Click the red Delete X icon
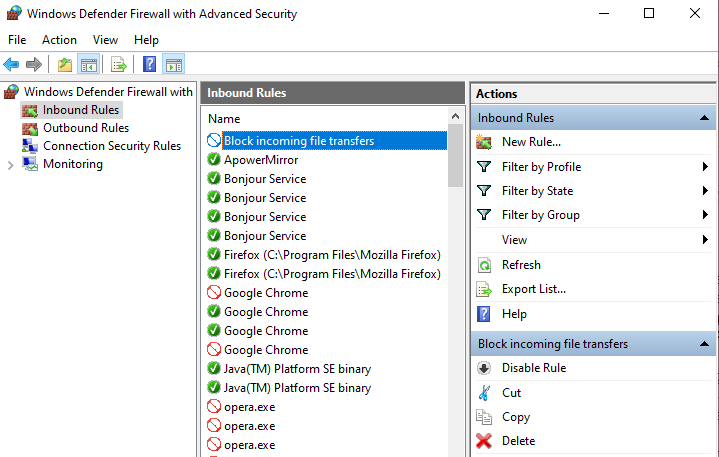The height and width of the screenshot is (457, 719). point(484,441)
